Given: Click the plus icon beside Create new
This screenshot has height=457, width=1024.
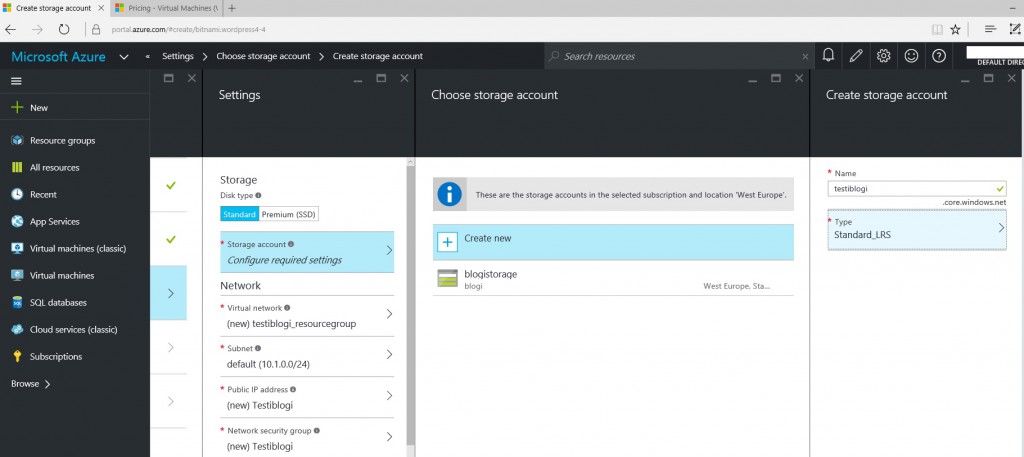Looking at the screenshot, I should 447,242.
